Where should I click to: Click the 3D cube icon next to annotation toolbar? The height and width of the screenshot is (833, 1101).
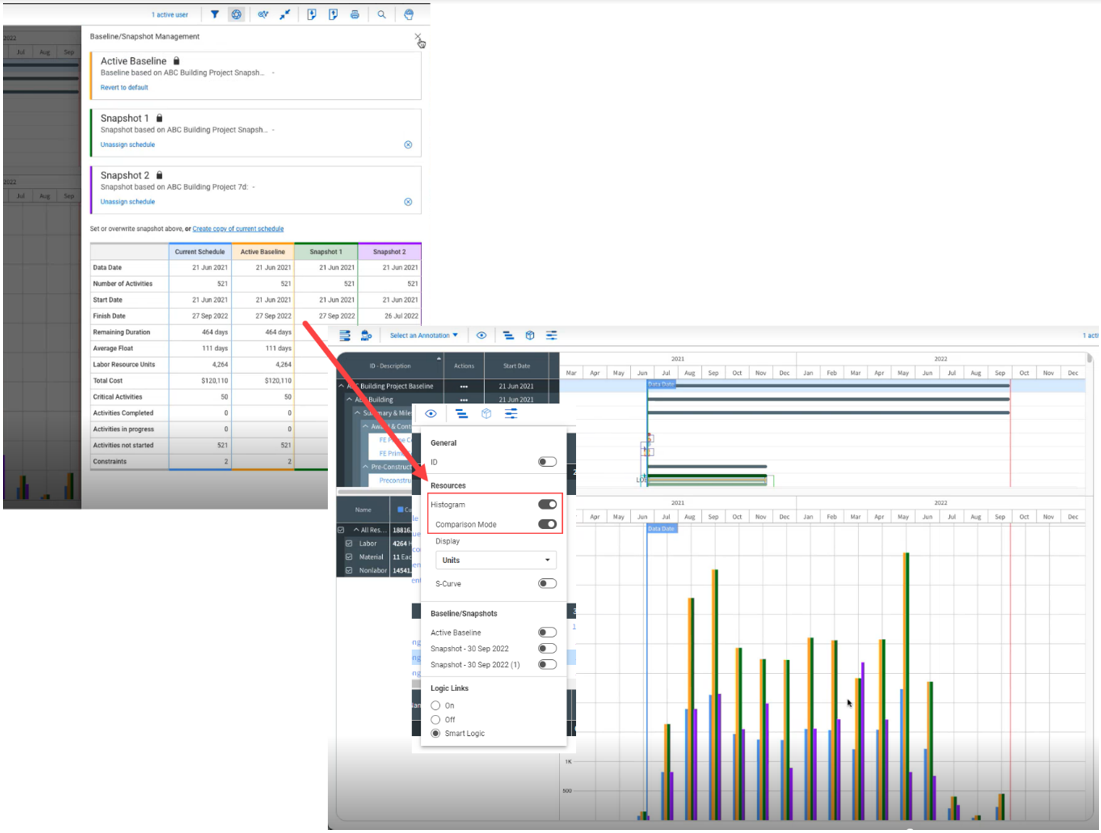pyautogui.click(x=529, y=336)
